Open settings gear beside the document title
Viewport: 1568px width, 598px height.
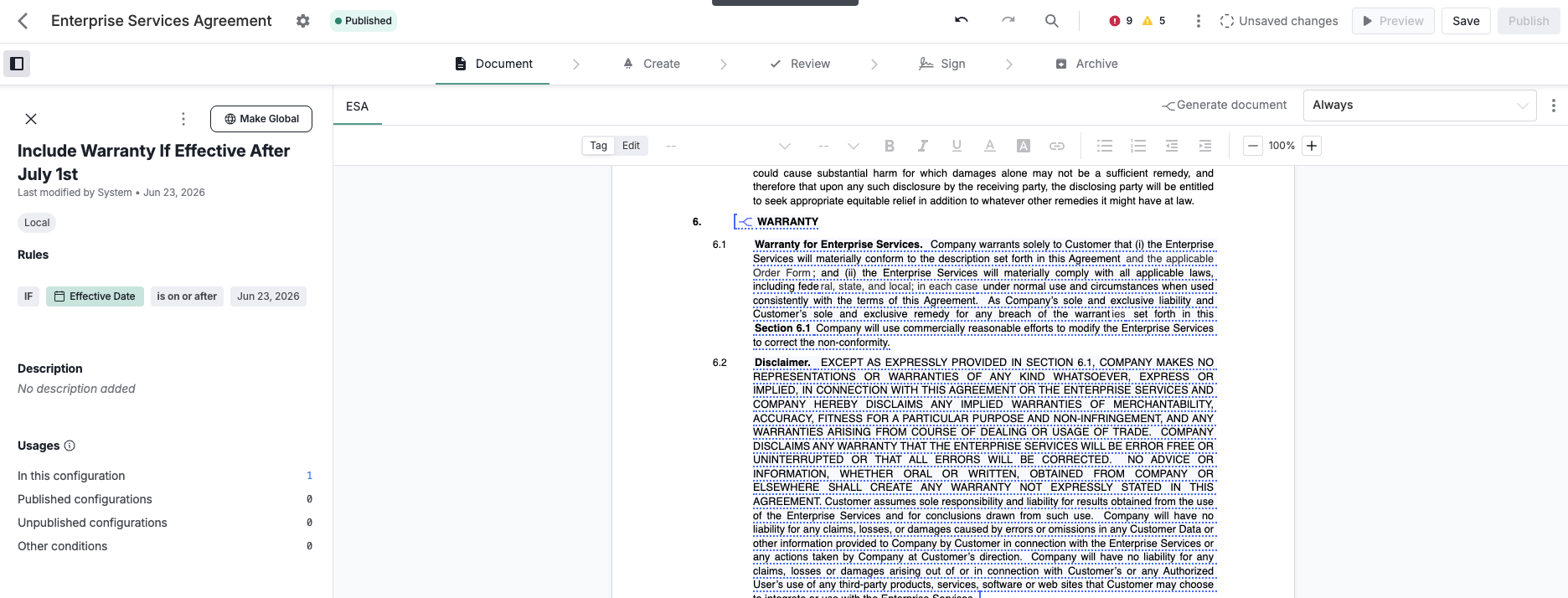click(x=303, y=21)
